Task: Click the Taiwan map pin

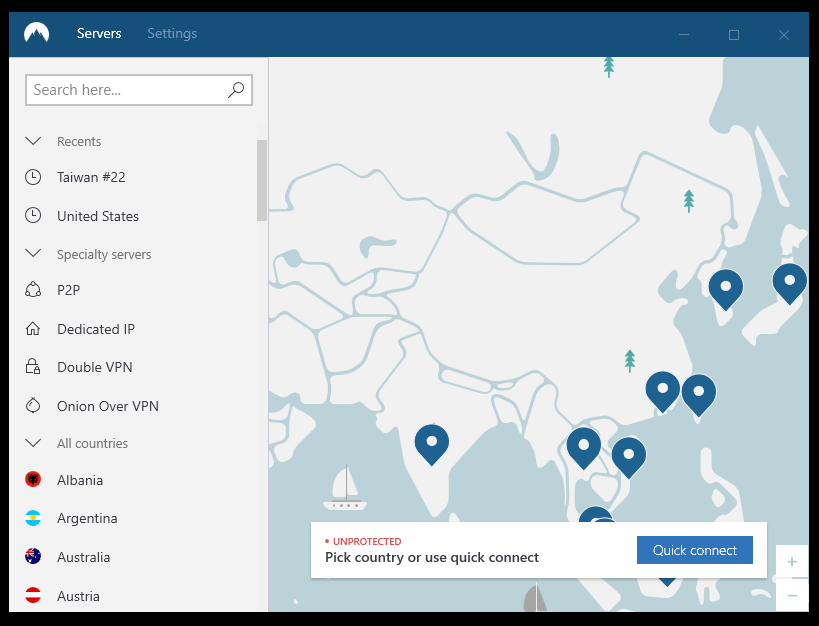Action: [698, 395]
